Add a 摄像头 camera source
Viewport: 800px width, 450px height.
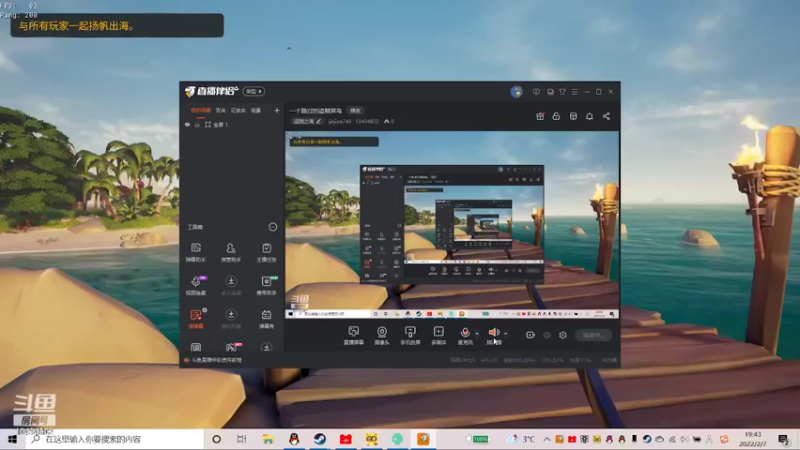(x=382, y=335)
